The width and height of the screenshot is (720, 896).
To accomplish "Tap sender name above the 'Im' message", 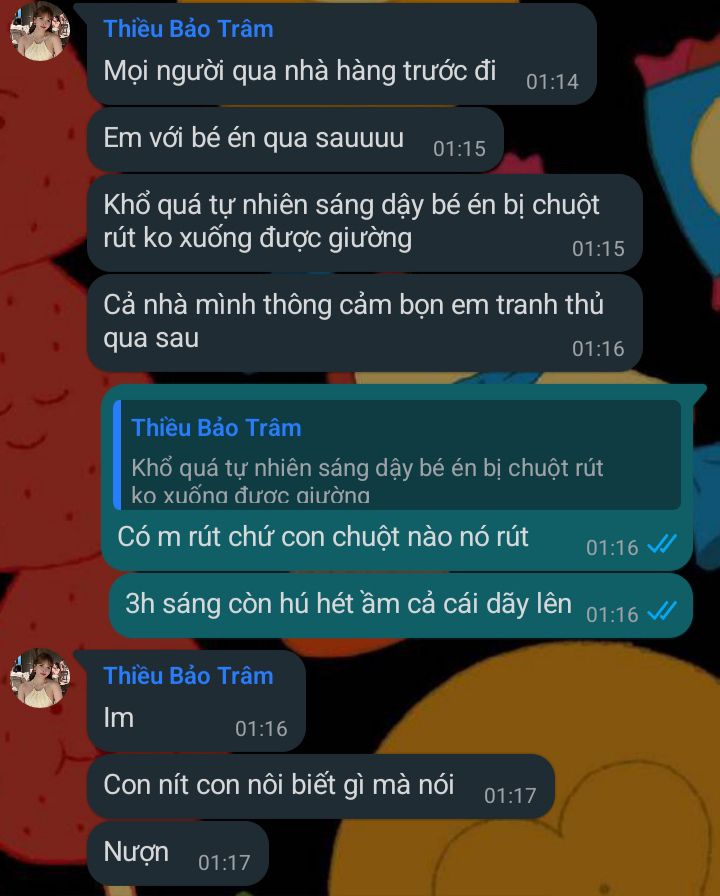I will coord(188,675).
